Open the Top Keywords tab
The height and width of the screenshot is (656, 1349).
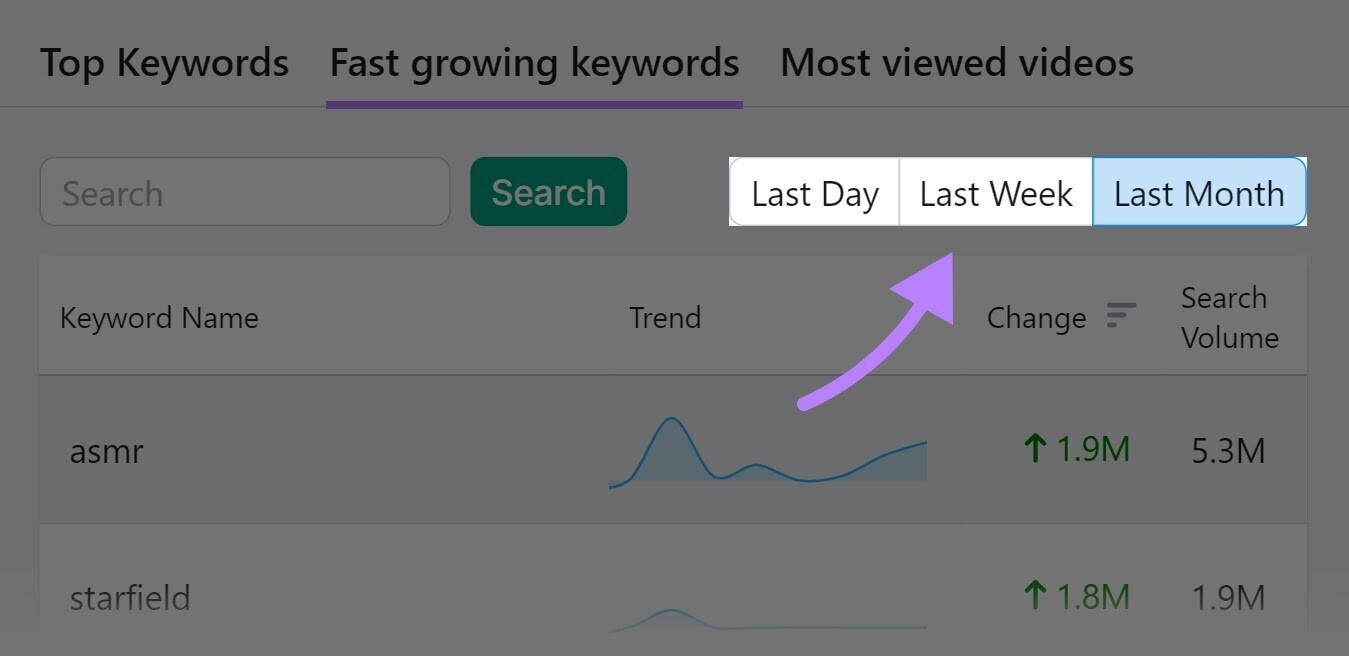(x=164, y=62)
